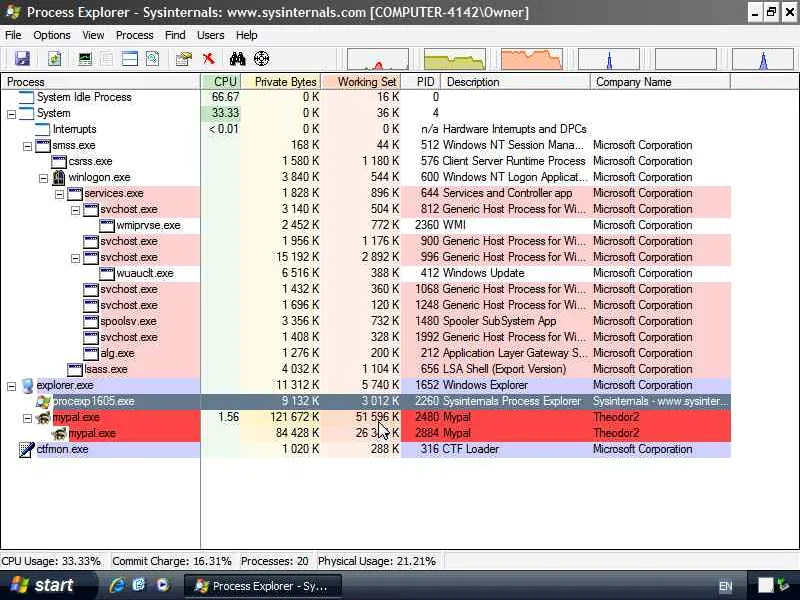The width and height of the screenshot is (800, 600).
Task: Click the yellow commit history graph
Action: [x=455, y=59]
